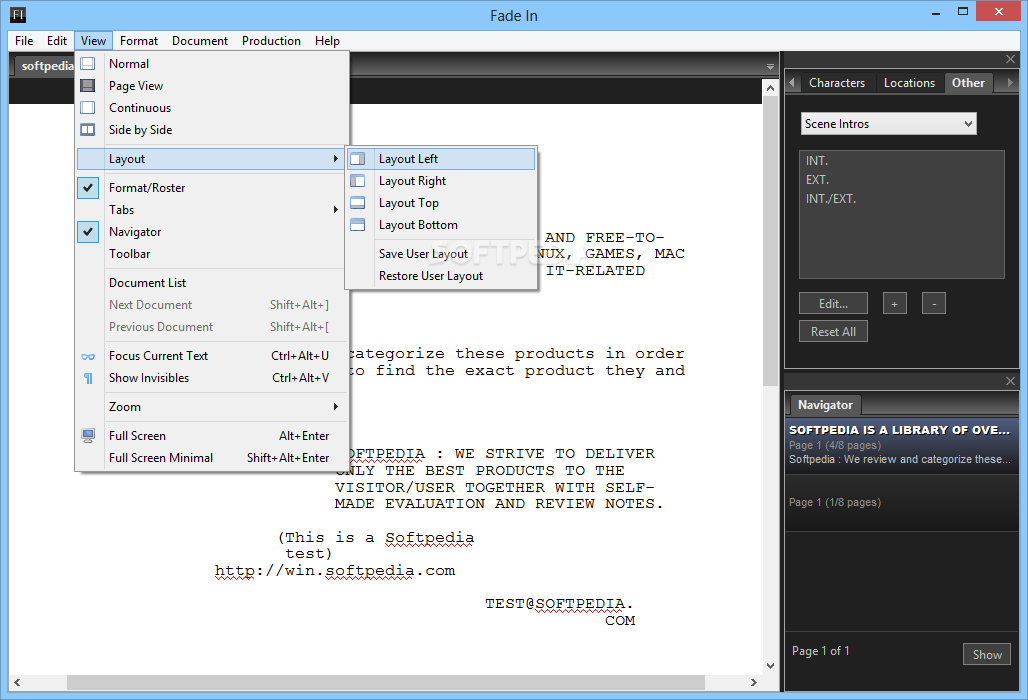Switch to the Characters tab

(x=837, y=83)
